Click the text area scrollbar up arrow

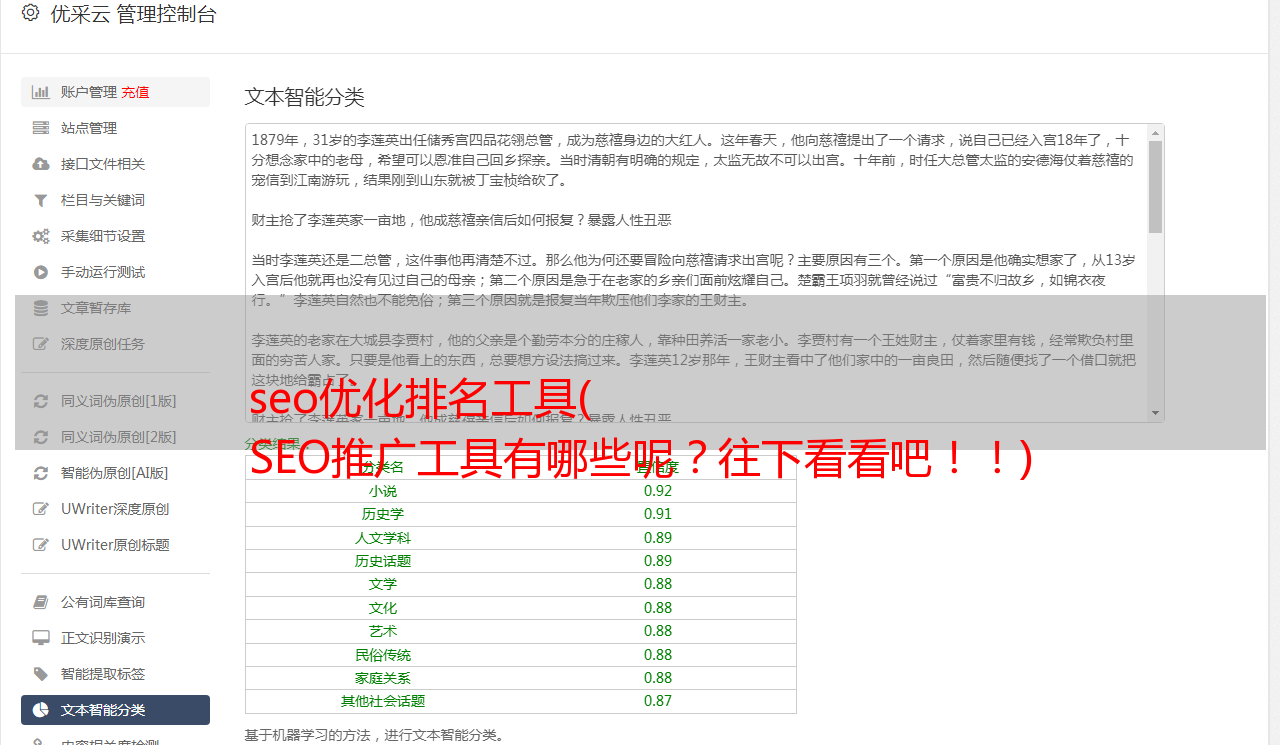coord(1156,132)
